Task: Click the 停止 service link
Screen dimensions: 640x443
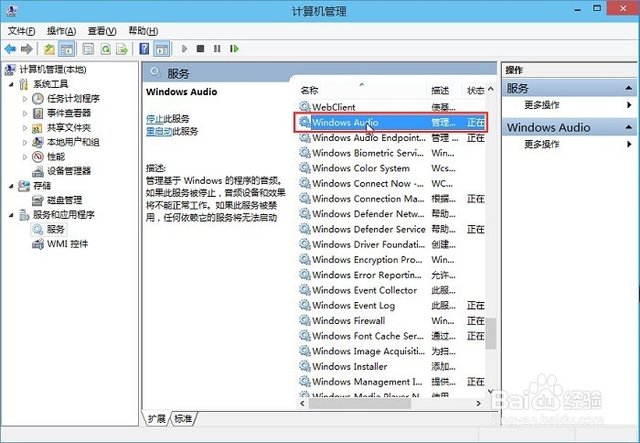Action: point(154,118)
